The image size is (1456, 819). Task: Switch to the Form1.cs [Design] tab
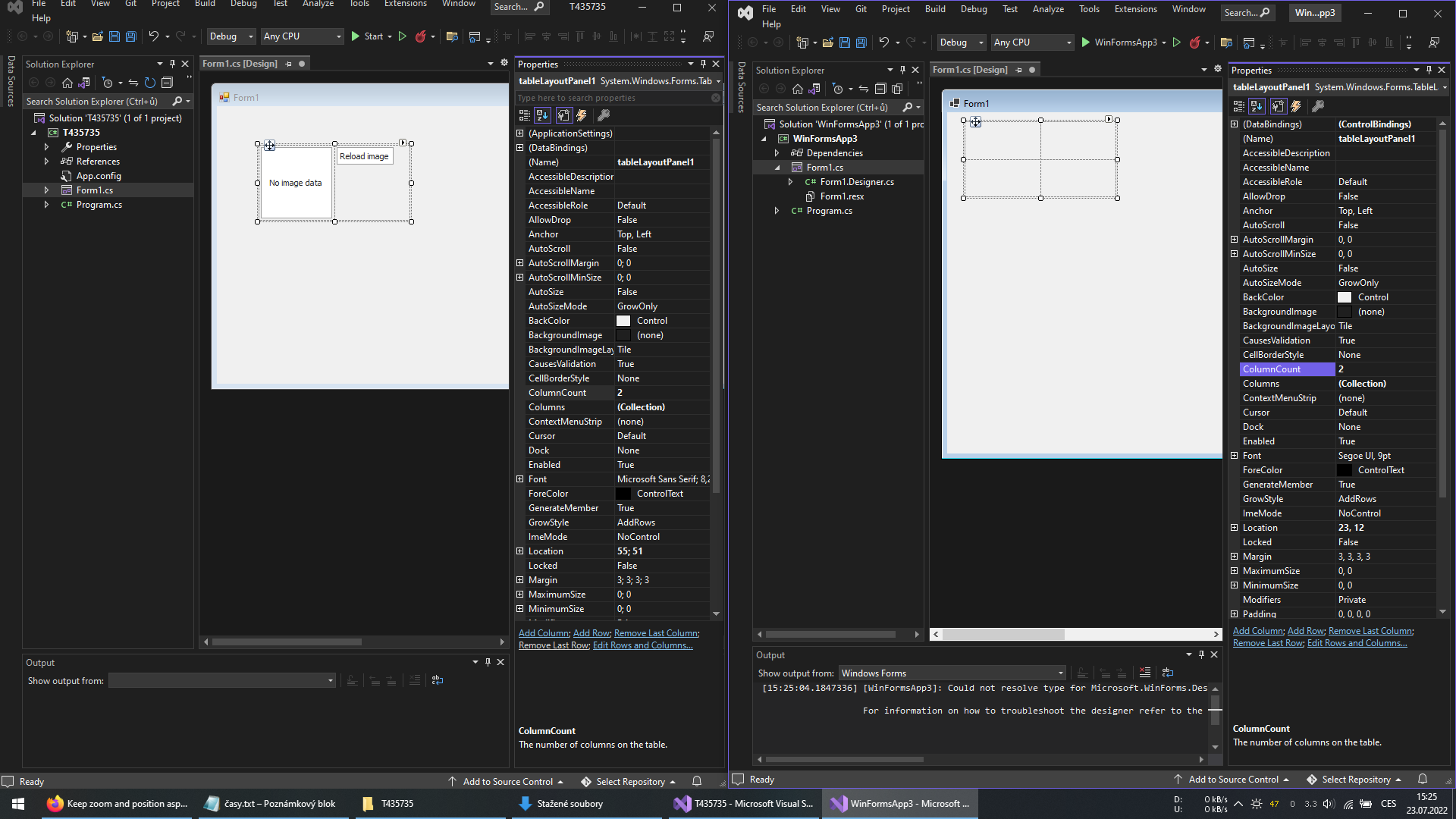[x=971, y=69]
